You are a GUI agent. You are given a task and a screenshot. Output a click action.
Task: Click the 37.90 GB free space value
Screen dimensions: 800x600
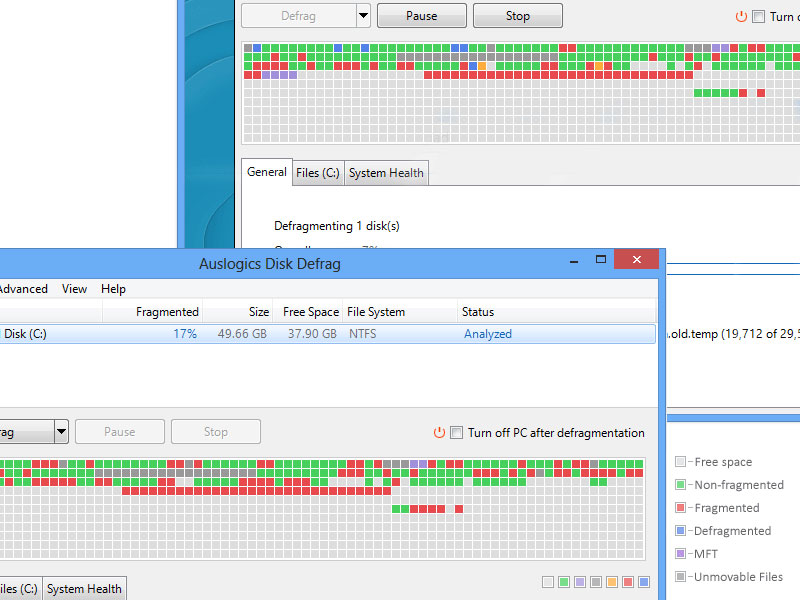pyautogui.click(x=312, y=334)
